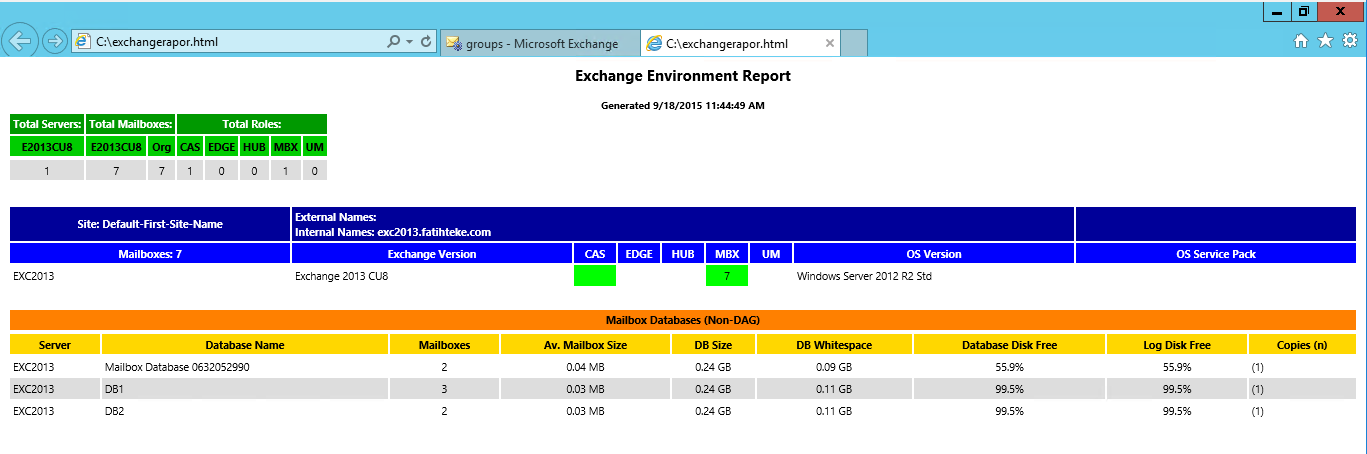Open the address bar dropdown arrow
Image resolution: width=1367 pixels, height=454 pixels.
tap(410, 42)
